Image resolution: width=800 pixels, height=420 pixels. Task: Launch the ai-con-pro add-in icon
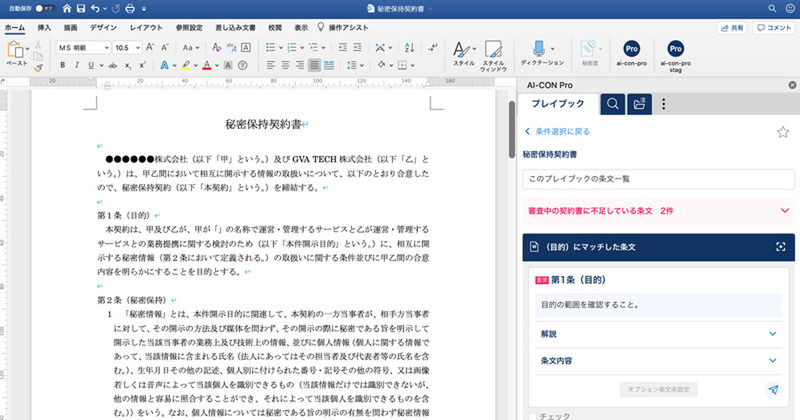(x=631, y=49)
